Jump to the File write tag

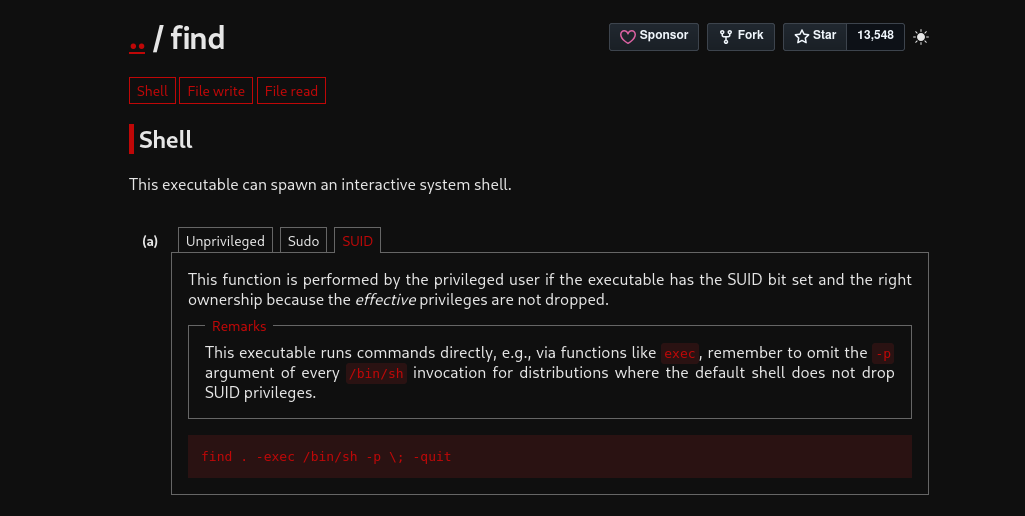coord(216,91)
